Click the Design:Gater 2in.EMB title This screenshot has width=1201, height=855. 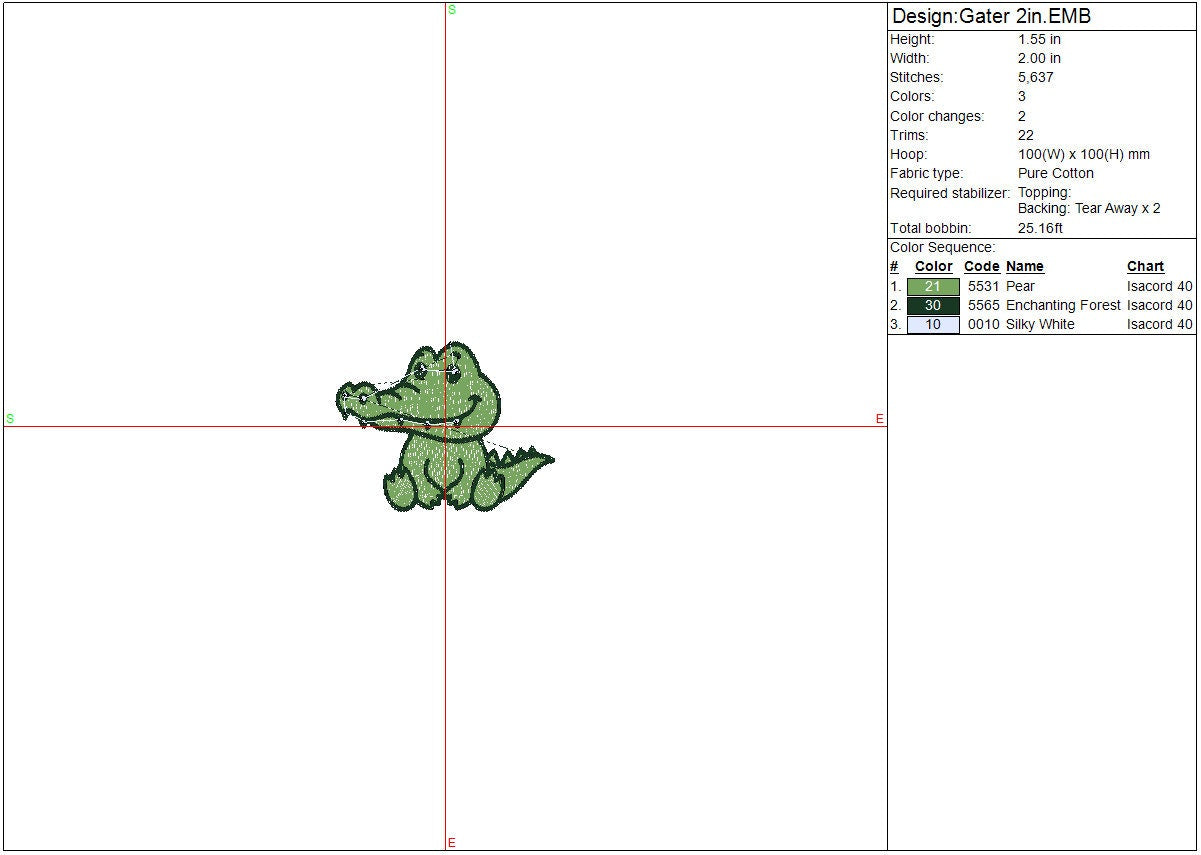point(991,17)
